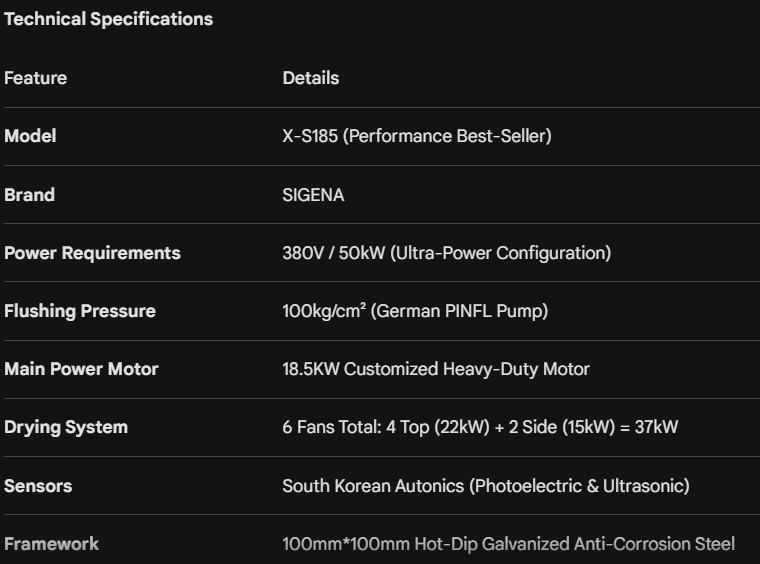Select the Hot-Dip Galvanized Steel text
Viewport: 760px width, 564px height.
(x=508, y=544)
